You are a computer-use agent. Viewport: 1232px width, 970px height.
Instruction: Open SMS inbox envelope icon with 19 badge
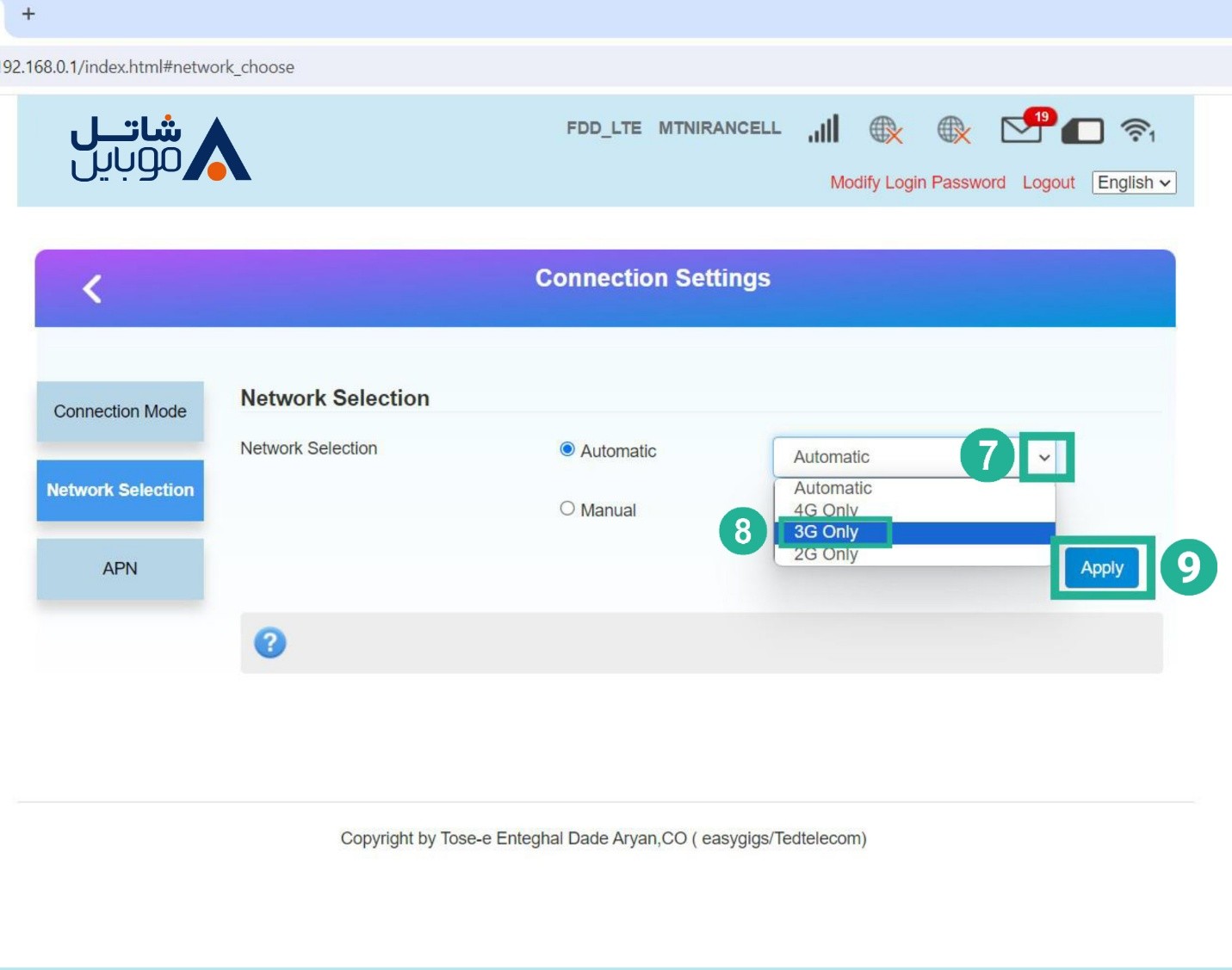click(1027, 127)
